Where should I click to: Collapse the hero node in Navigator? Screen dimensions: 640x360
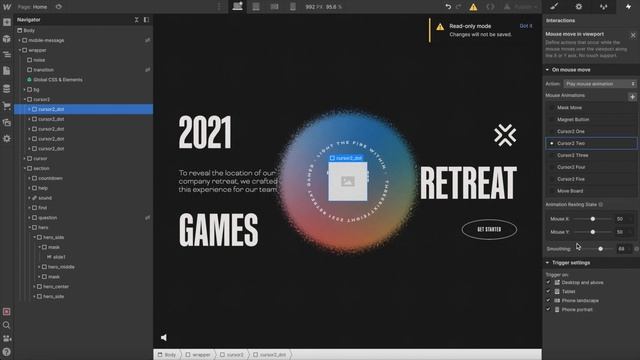point(29,227)
